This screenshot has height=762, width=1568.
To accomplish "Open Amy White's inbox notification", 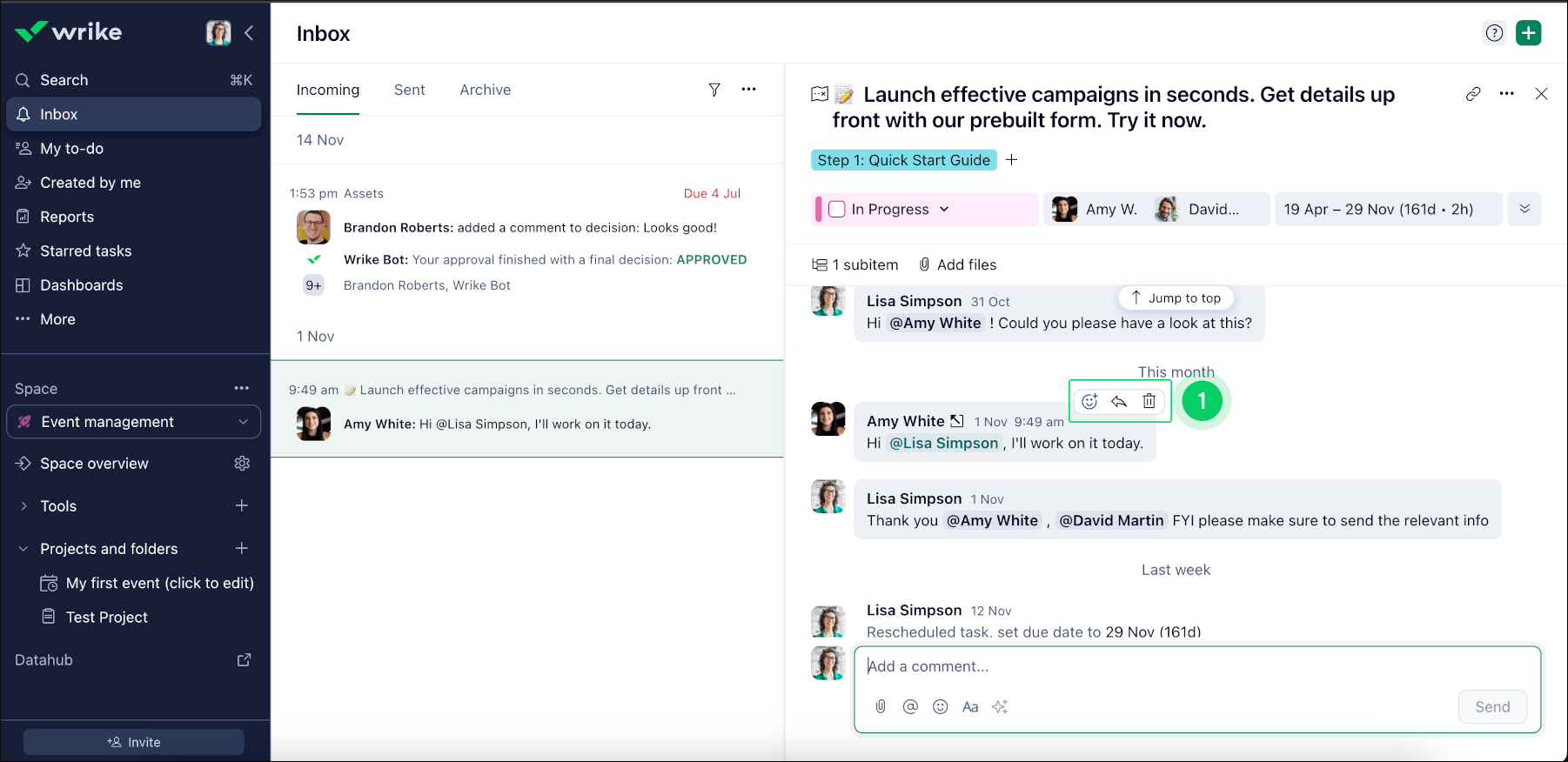I will coord(527,409).
